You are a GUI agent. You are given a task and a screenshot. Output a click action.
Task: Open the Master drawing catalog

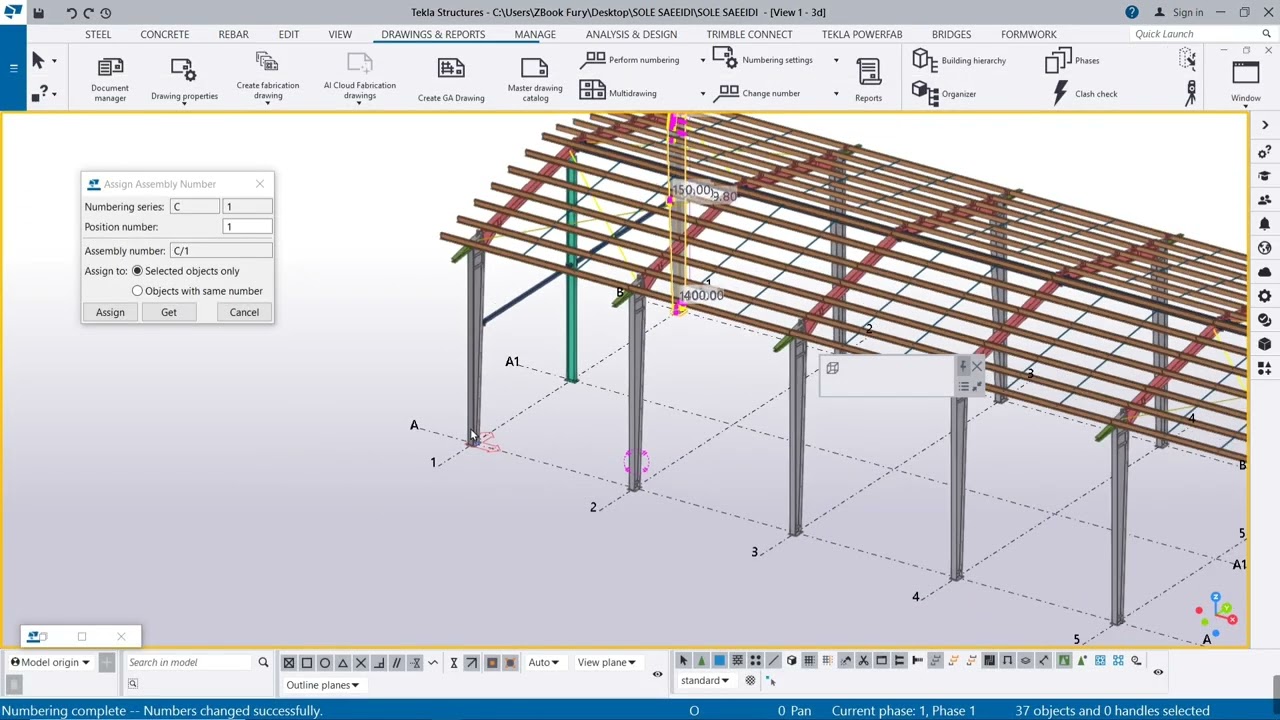tap(535, 77)
